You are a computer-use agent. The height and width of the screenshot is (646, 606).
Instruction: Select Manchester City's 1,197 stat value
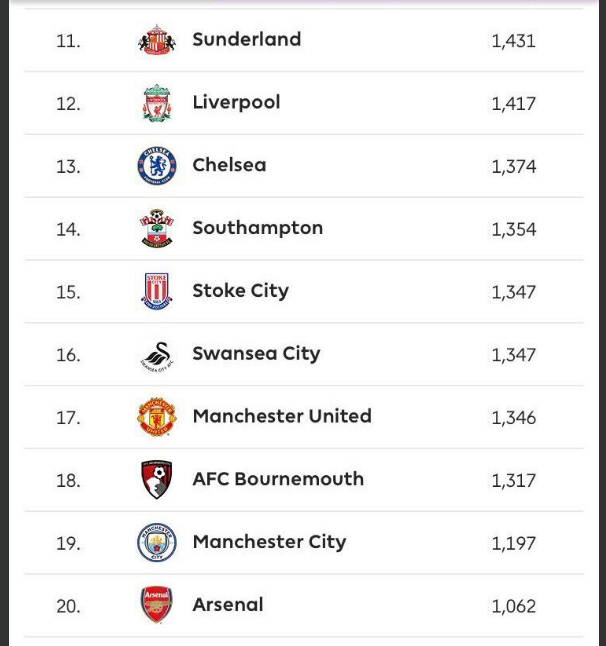[514, 543]
